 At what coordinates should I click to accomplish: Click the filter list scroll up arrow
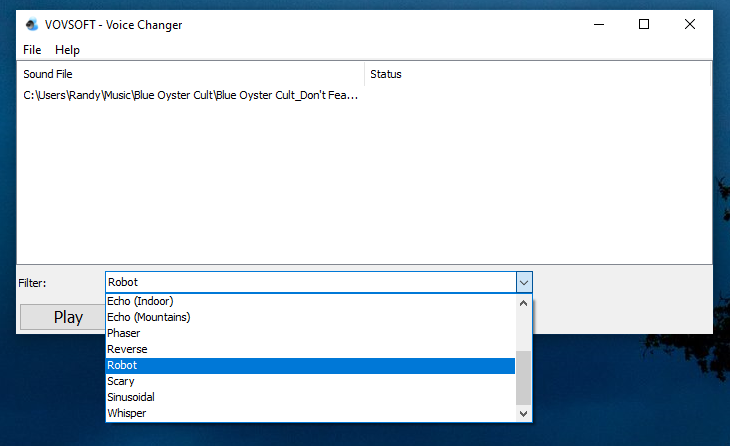[x=523, y=303]
